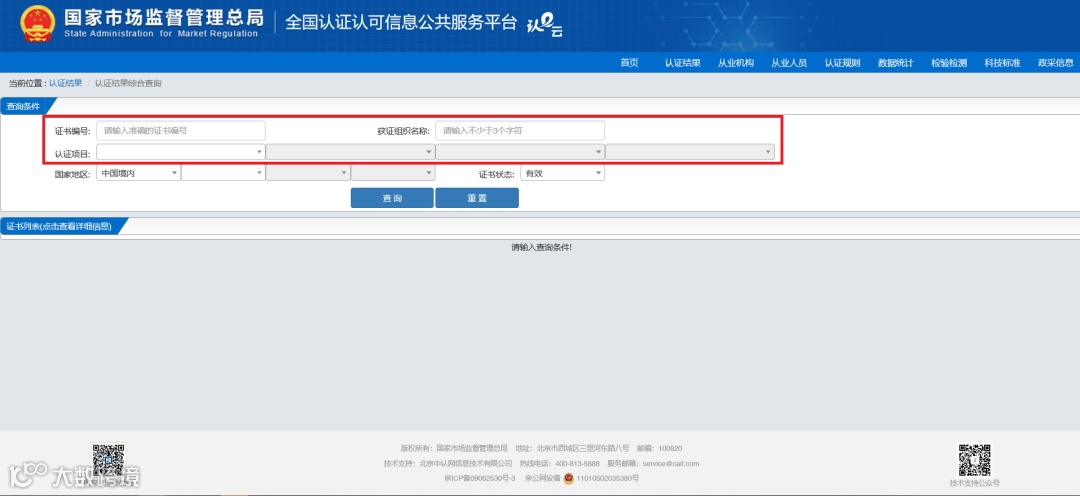Open the fourth 国家地区 dropdown
The width and height of the screenshot is (1080, 496).
click(393, 173)
